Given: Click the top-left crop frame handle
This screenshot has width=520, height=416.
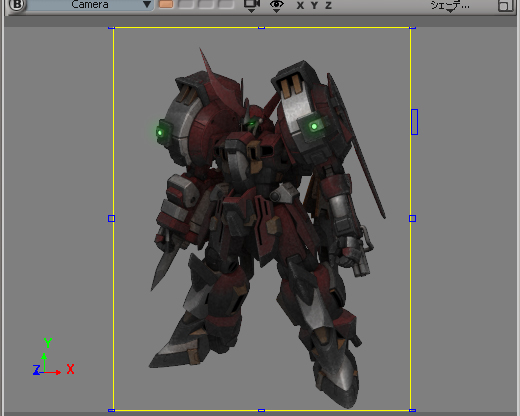Looking at the screenshot, I should click(111, 28).
